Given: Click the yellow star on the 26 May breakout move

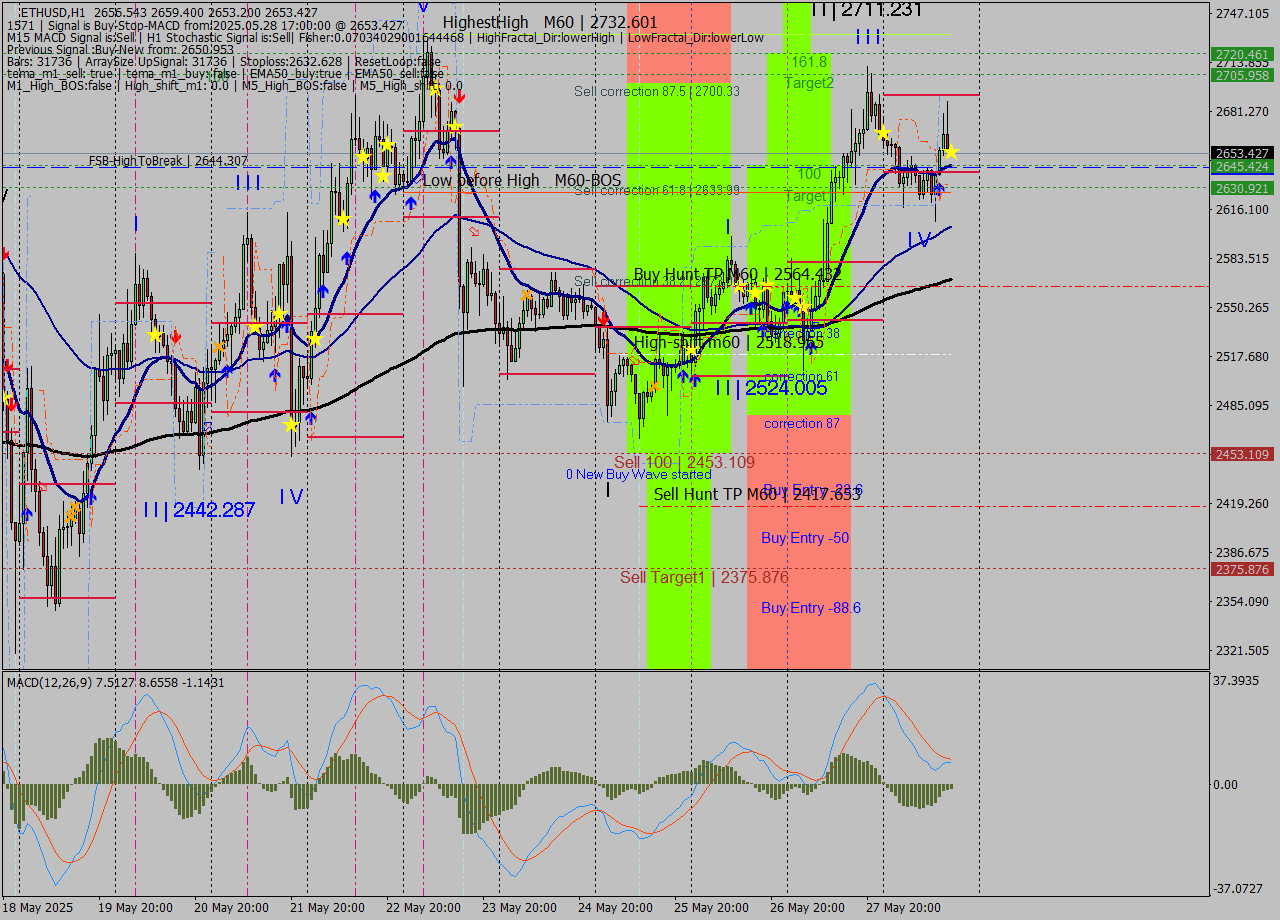Looking at the screenshot, I should [883, 132].
